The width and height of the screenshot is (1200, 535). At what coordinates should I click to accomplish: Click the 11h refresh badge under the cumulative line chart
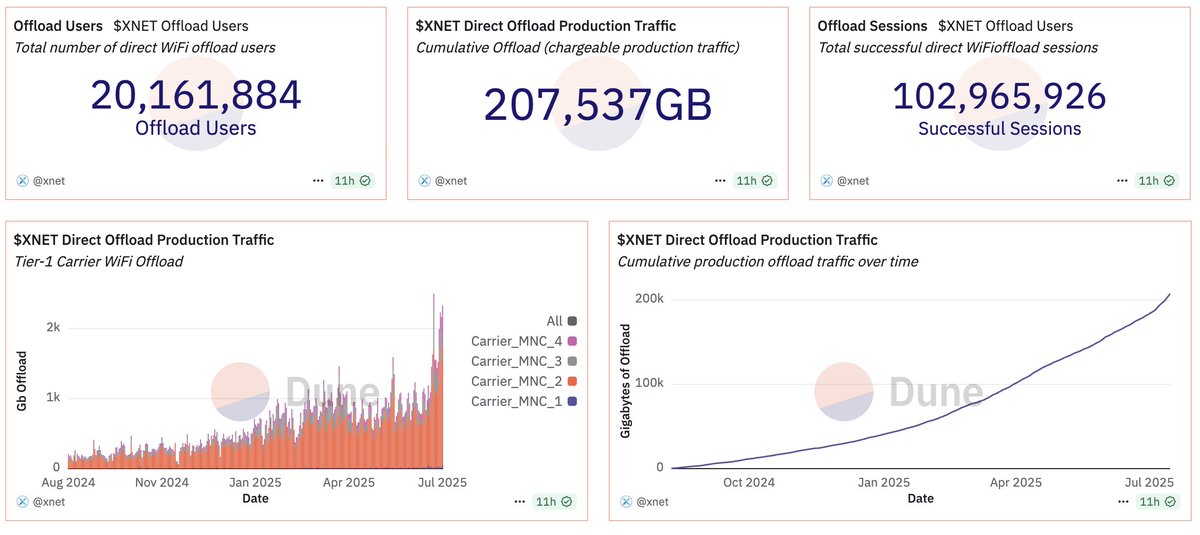pyautogui.click(x=1157, y=501)
